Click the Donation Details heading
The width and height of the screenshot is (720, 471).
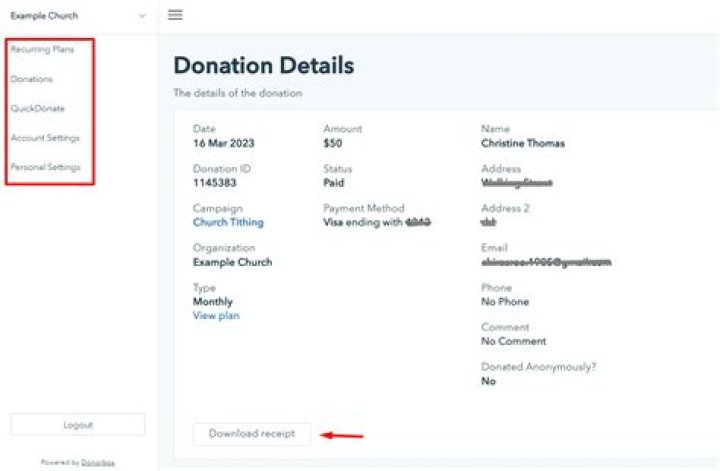[263, 66]
